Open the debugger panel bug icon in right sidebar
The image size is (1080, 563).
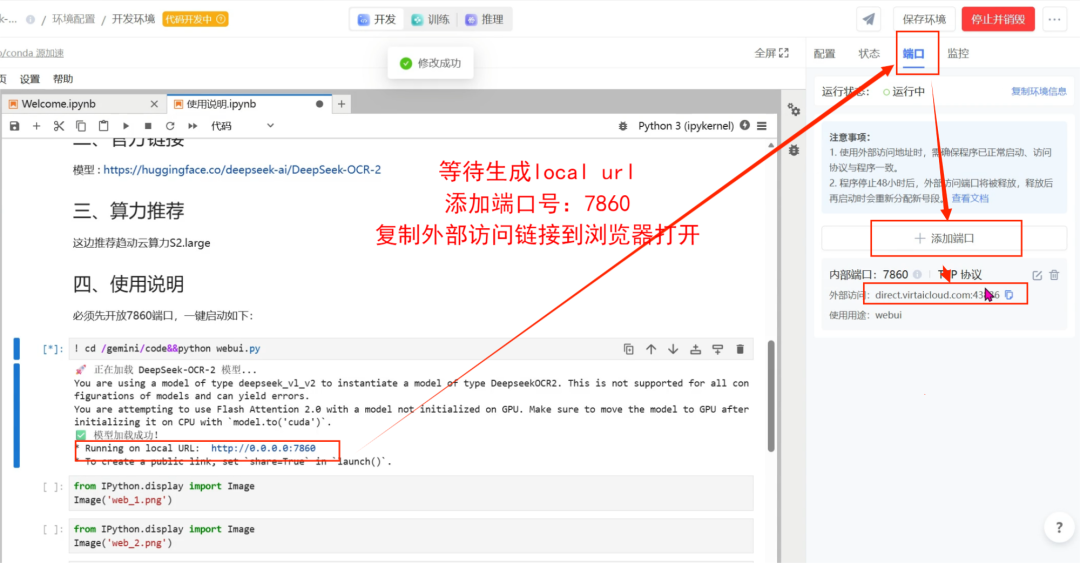pyautogui.click(x=794, y=150)
